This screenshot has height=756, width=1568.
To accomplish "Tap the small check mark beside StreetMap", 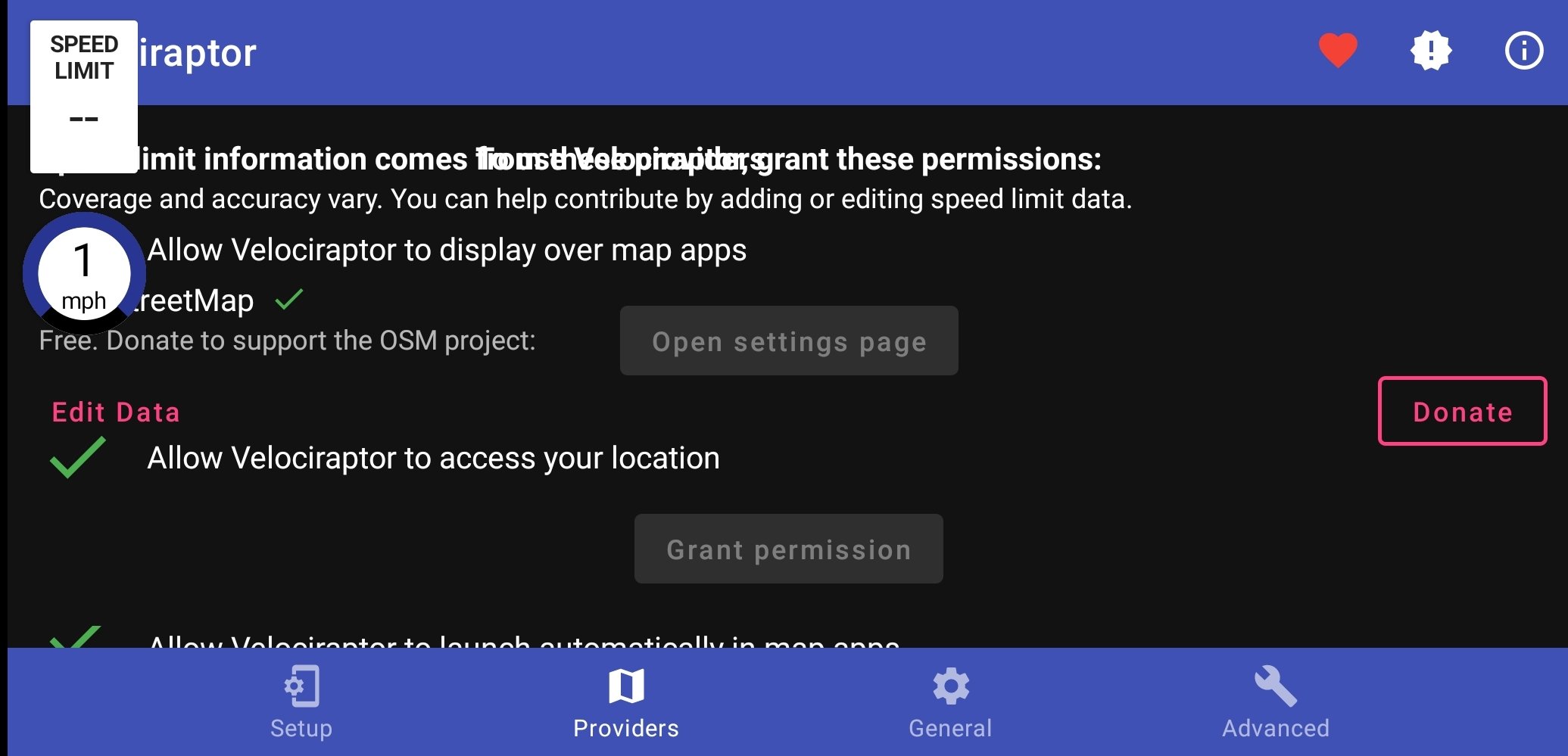I will [289, 300].
